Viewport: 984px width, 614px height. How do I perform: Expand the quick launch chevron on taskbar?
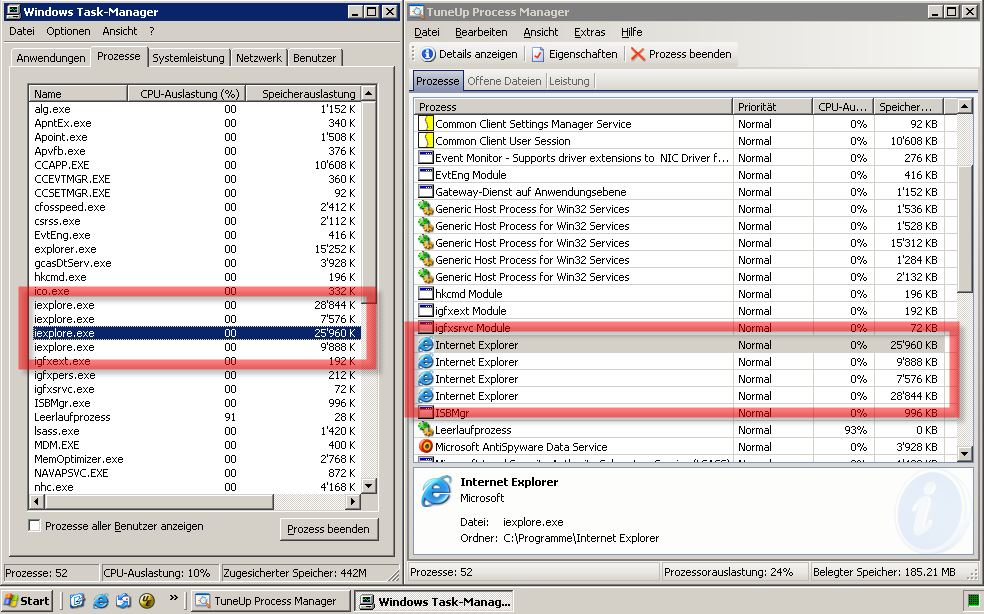174,598
